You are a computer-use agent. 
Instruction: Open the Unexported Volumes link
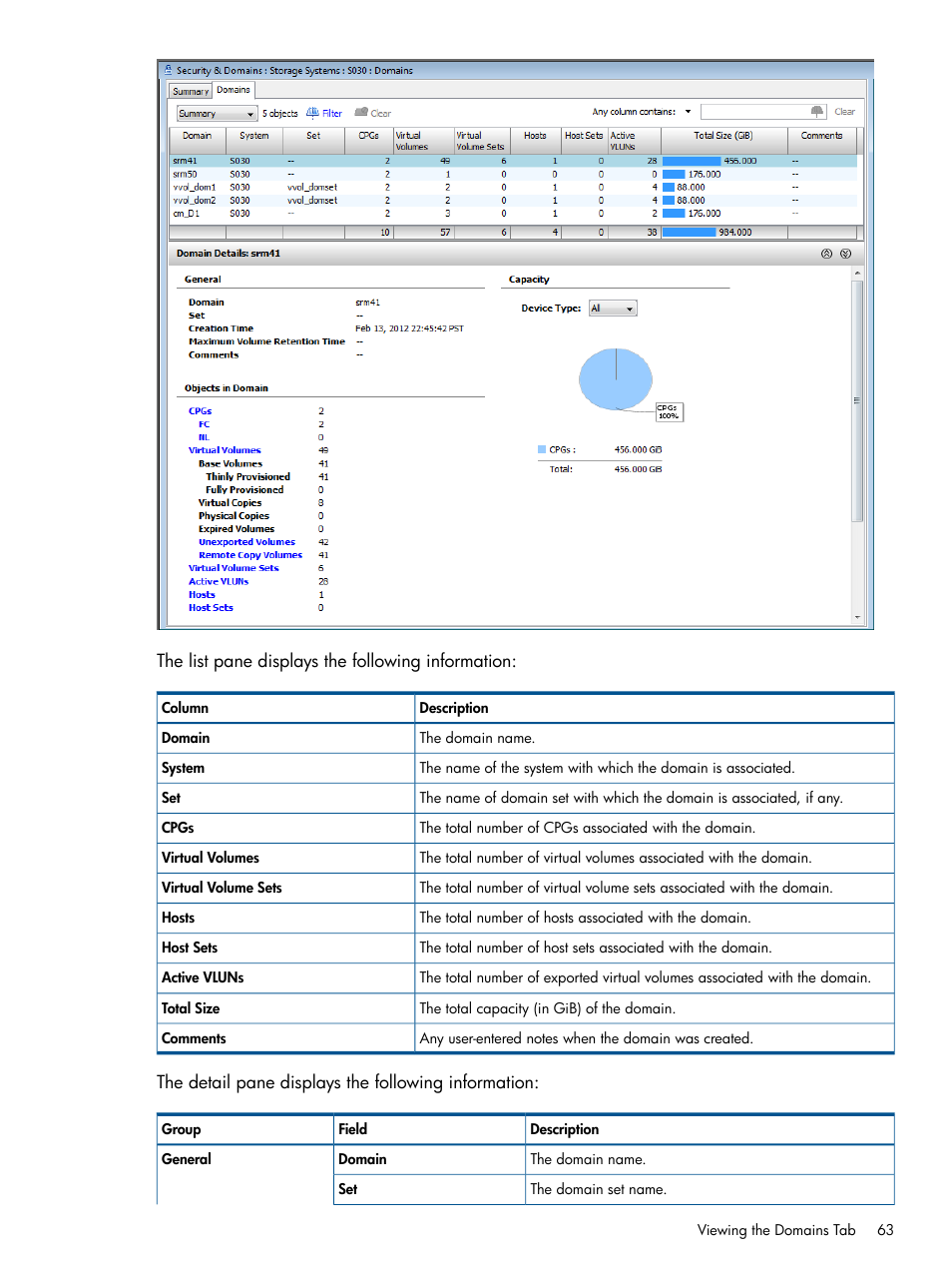click(x=246, y=542)
